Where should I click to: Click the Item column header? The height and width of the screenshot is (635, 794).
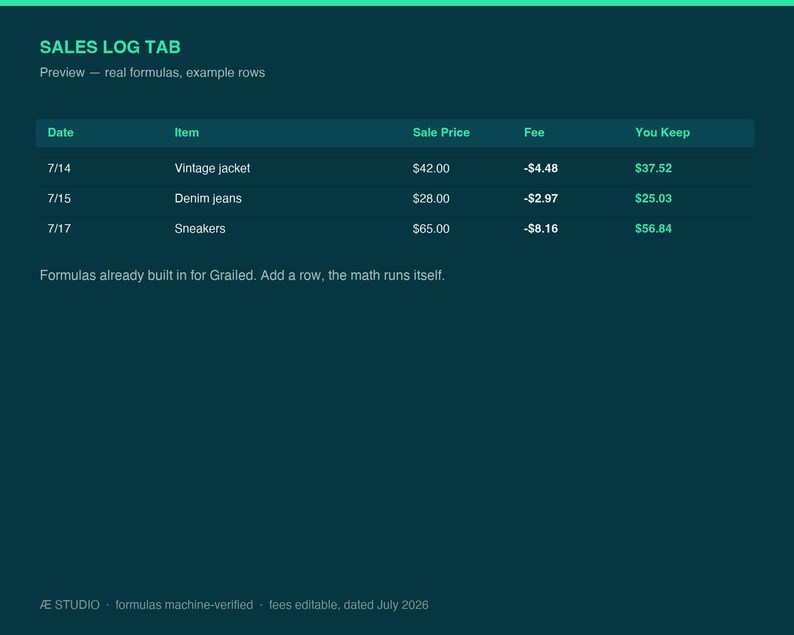187,133
